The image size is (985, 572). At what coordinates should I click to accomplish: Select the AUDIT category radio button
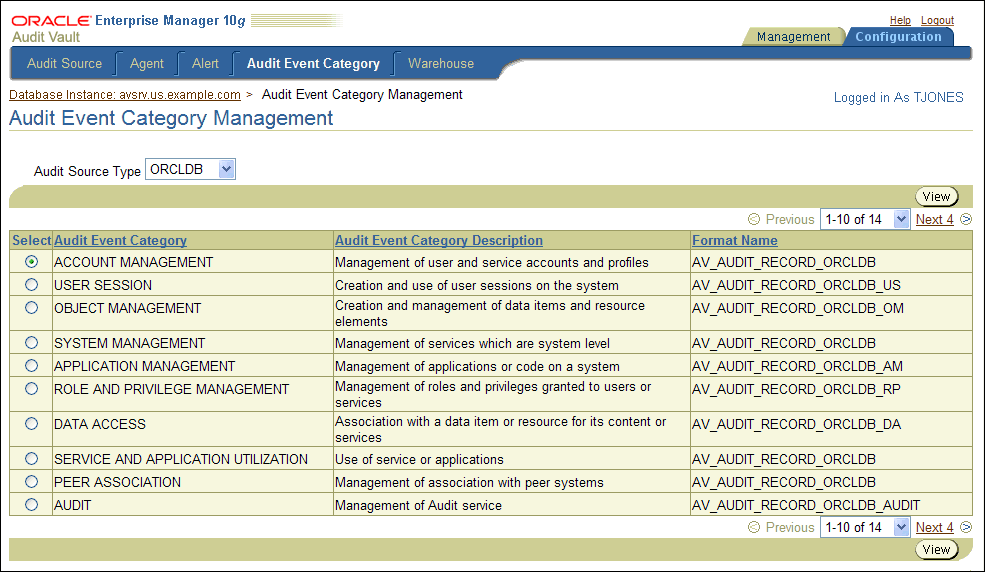click(x=32, y=505)
